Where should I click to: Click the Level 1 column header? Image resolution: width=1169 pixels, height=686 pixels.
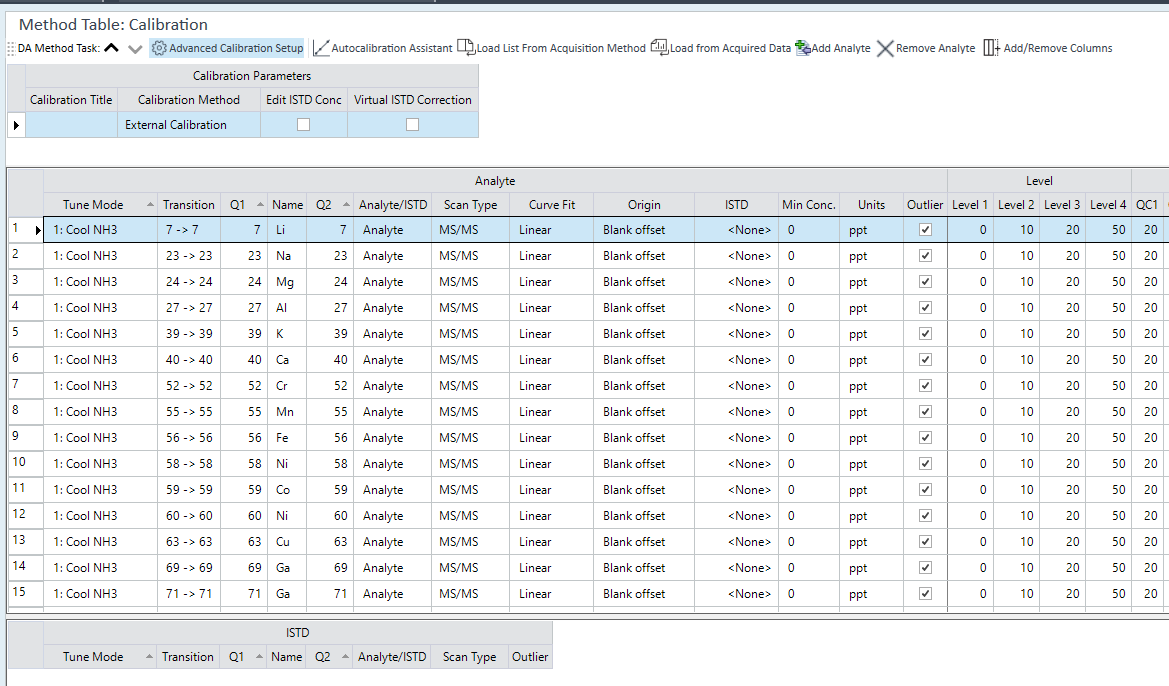[x=970, y=204]
